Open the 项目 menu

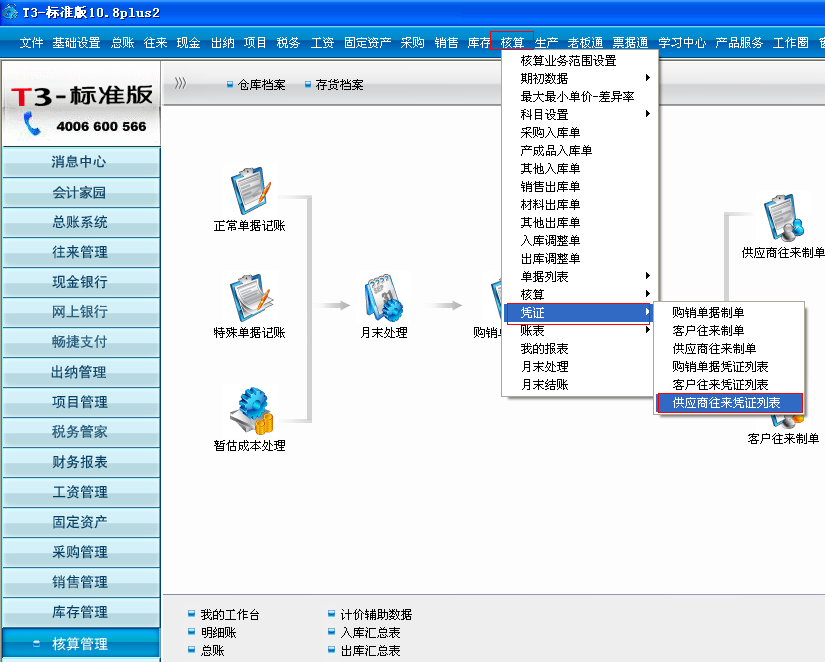[255, 42]
